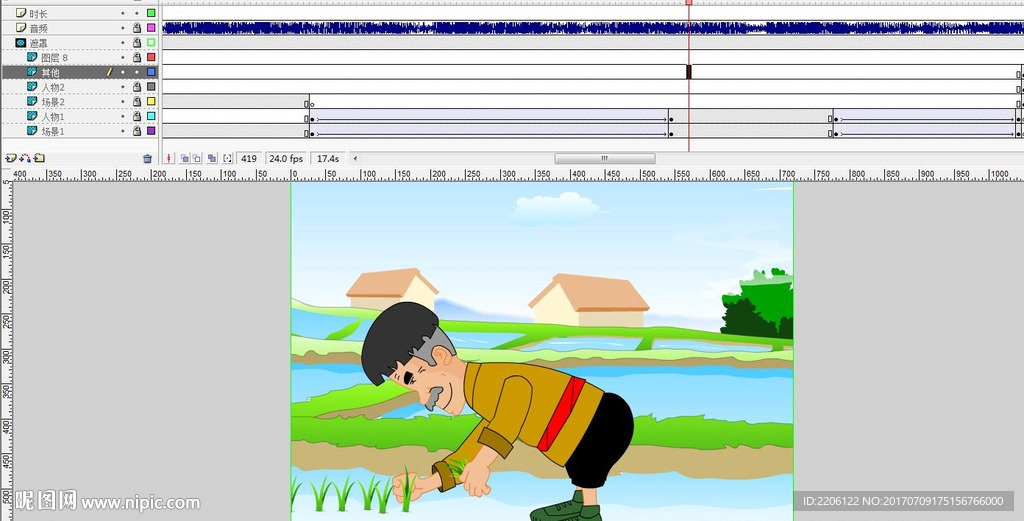Select the white cloud on the stage

click(555, 207)
